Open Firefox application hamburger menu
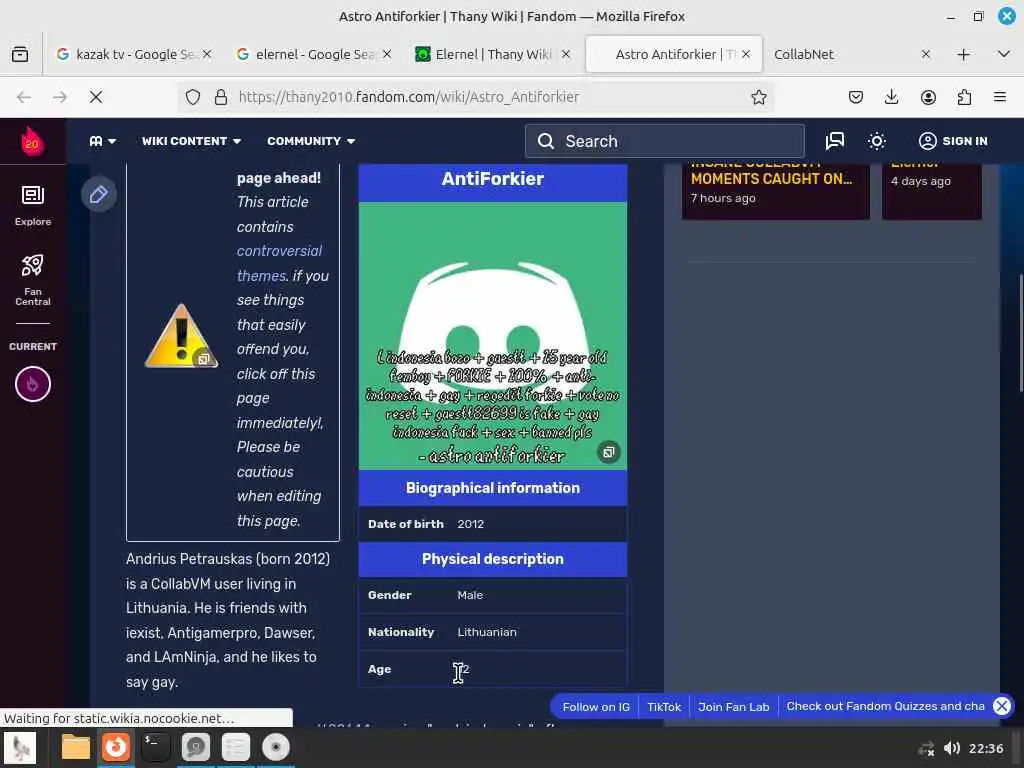The height and width of the screenshot is (768, 1024). [1000, 97]
